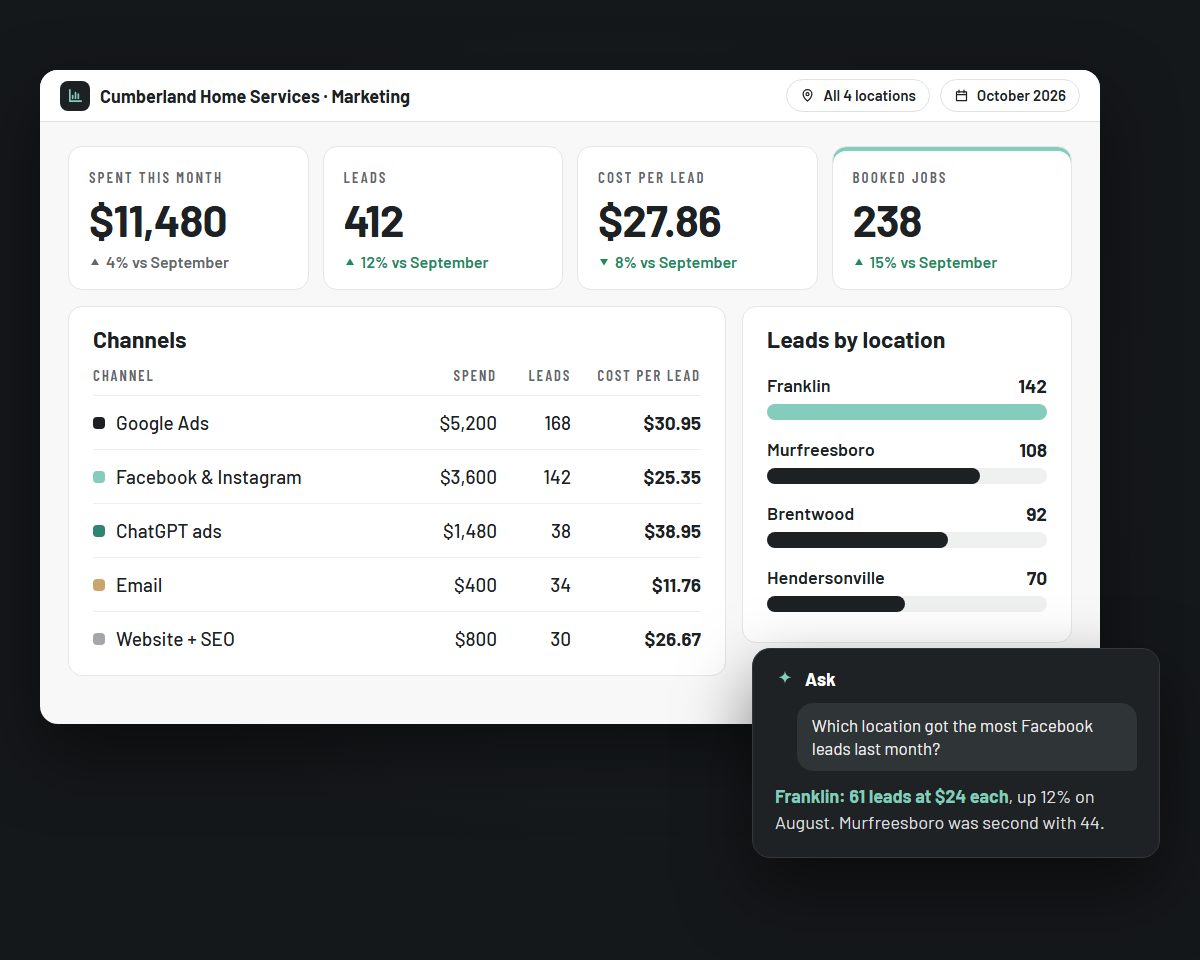Click the 238 booked jobs total
Viewport: 1200px width, 960px height.
tap(887, 221)
